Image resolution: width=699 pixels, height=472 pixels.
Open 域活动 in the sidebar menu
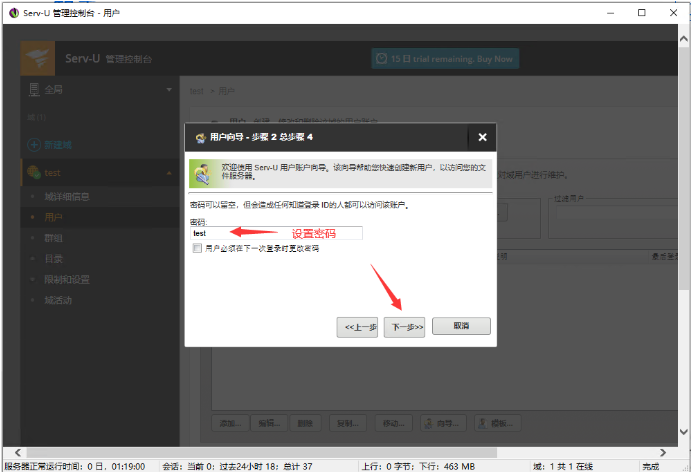(x=58, y=300)
